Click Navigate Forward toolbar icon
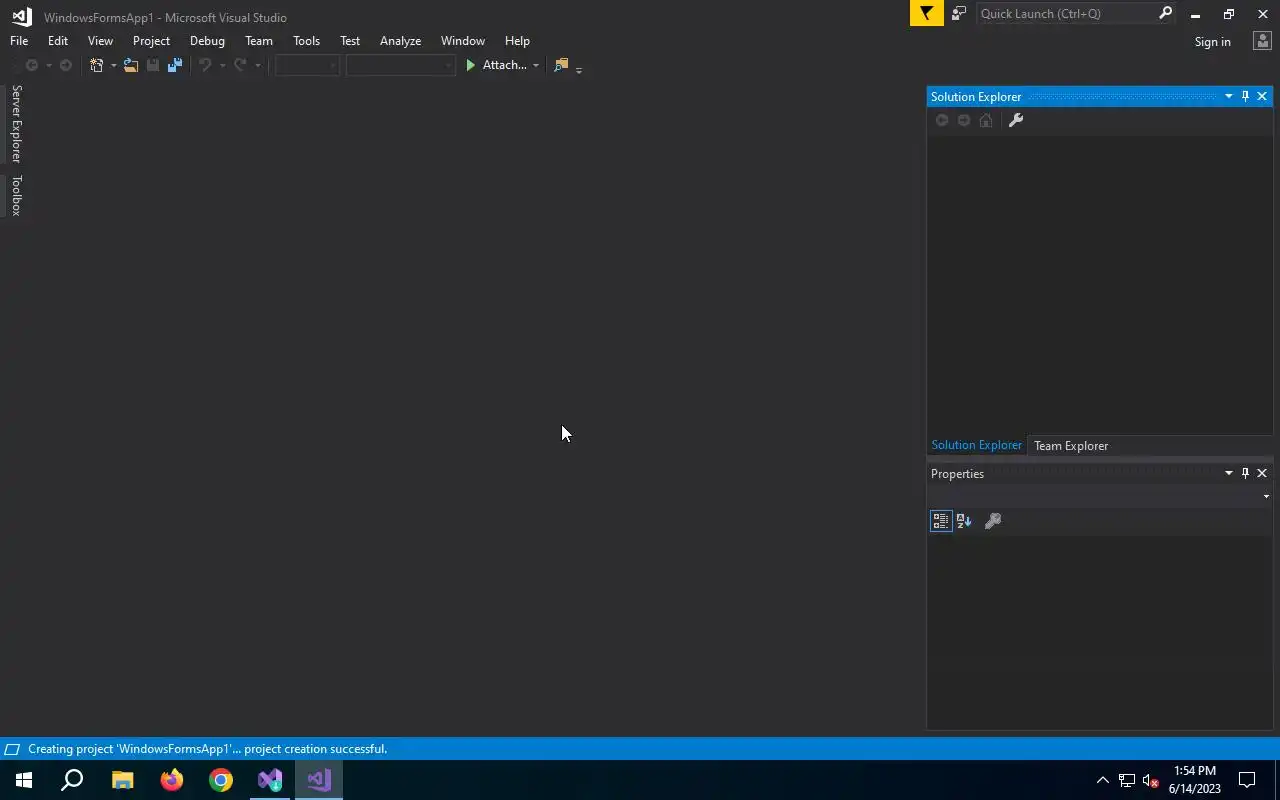This screenshot has width=1280, height=800. tap(66, 65)
